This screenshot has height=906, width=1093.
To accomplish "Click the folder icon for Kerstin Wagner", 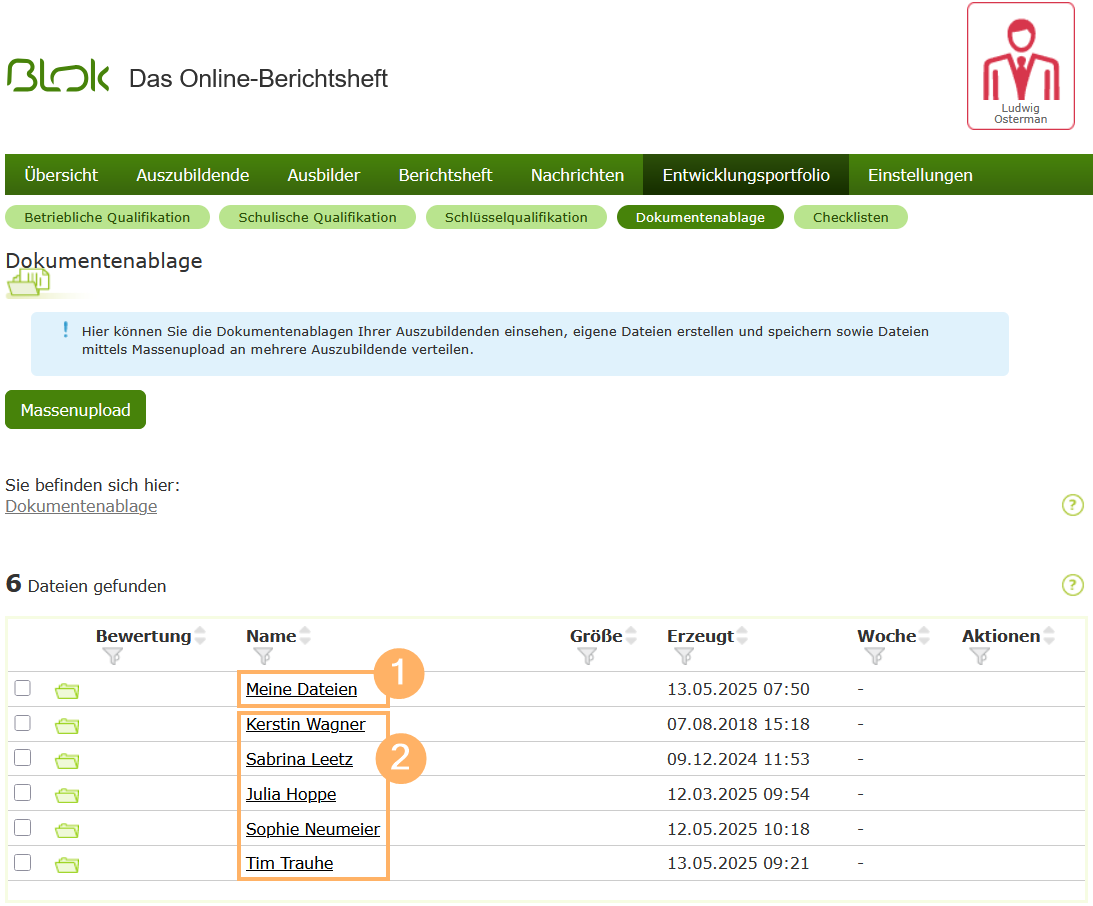I will point(66,725).
